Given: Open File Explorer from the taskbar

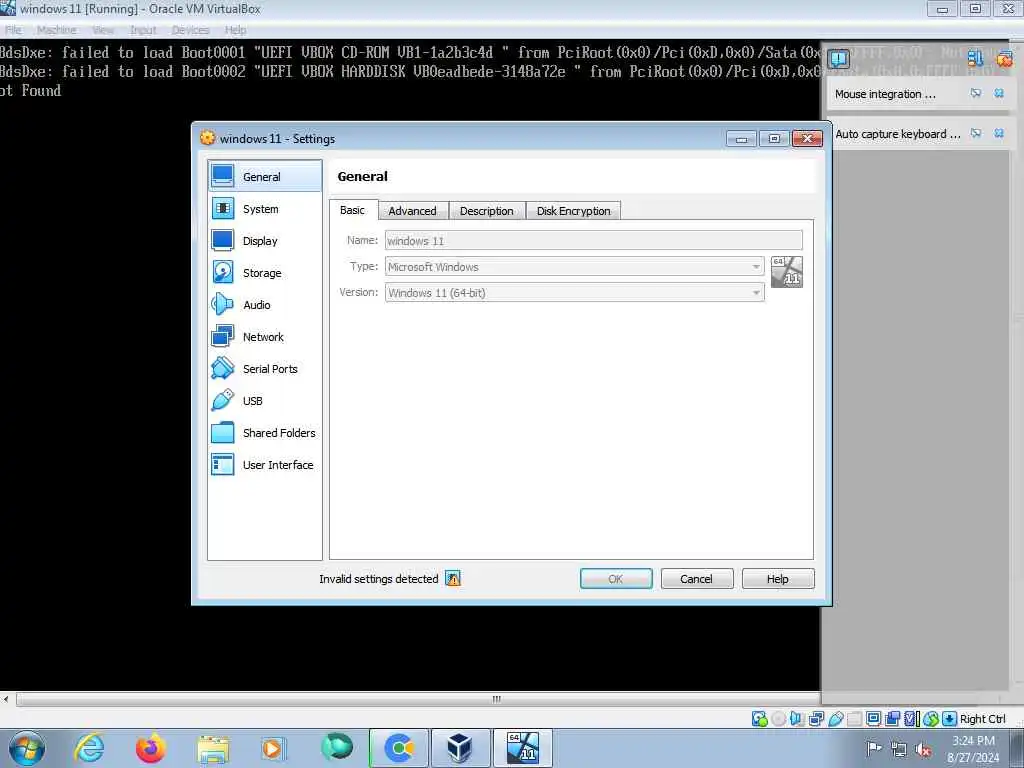Looking at the screenshot, I should [213, 748].
